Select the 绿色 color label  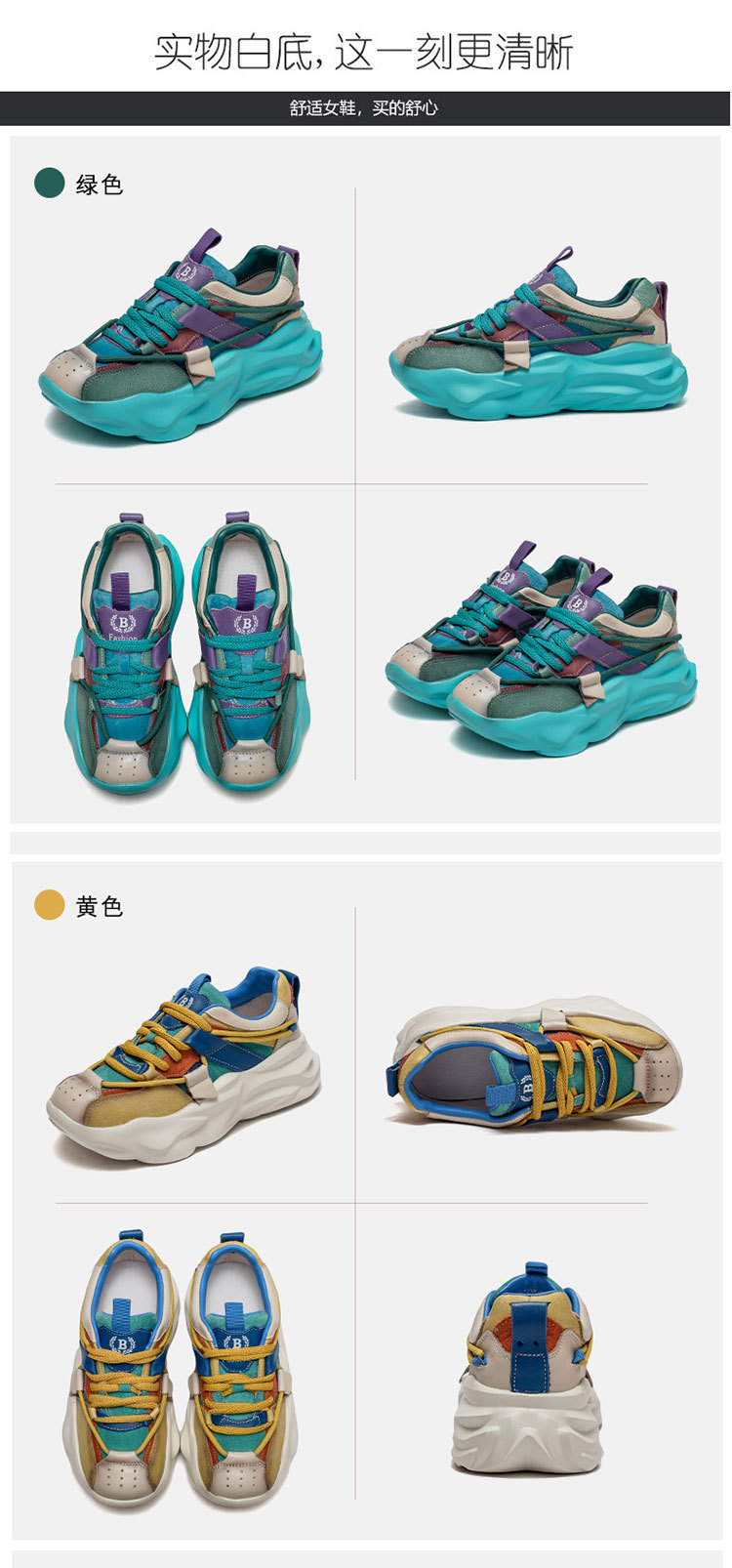pyautogui.click(x=100, y=184)
